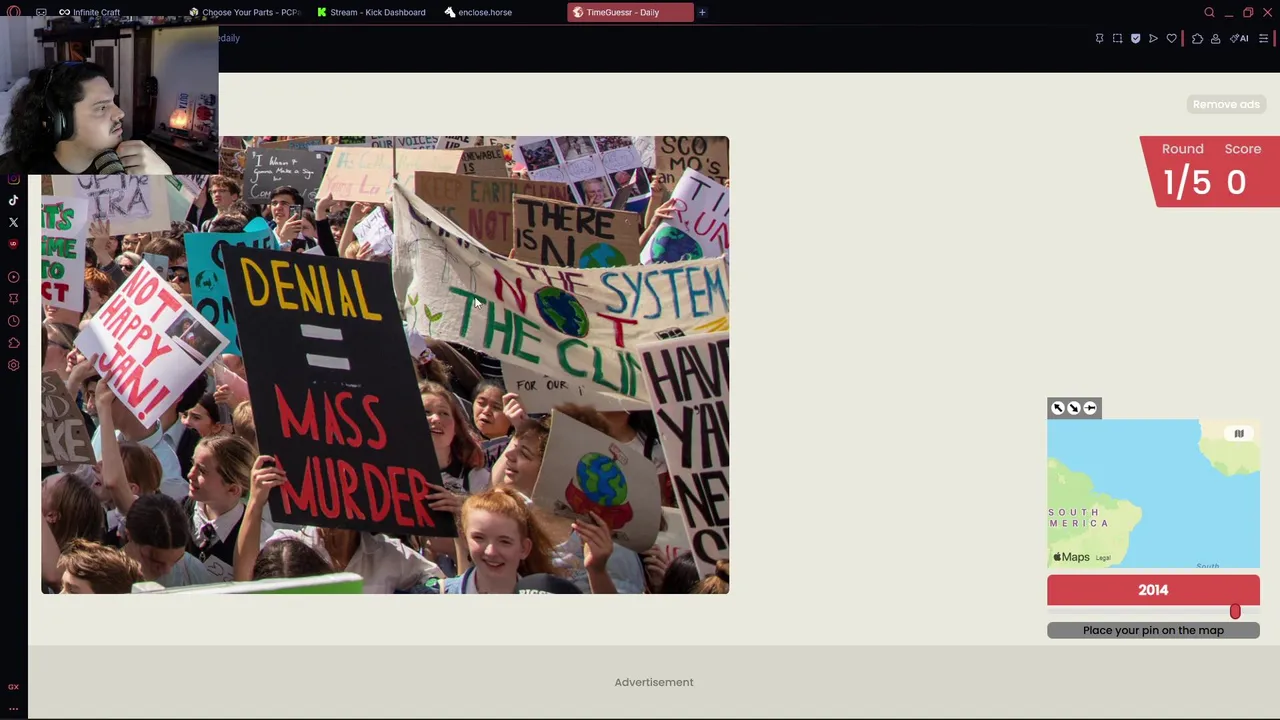Open a new tab with the plus button

coord(702,12)
